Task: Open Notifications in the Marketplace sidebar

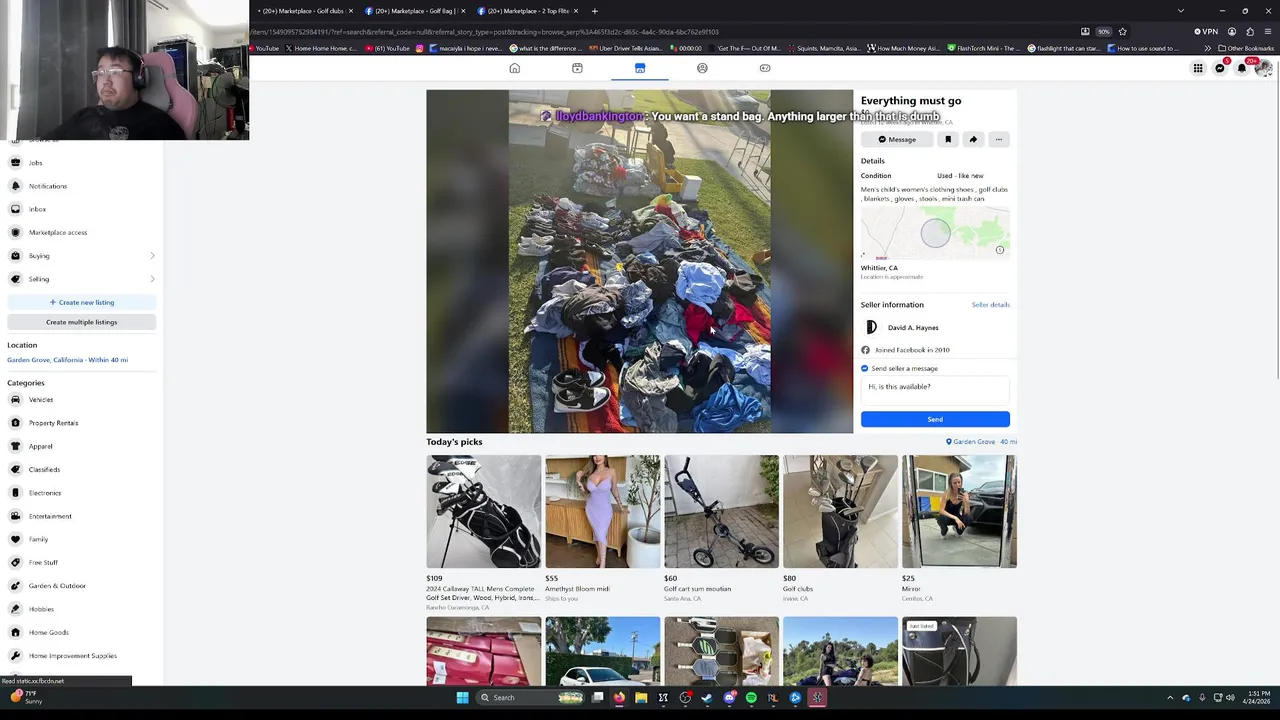Action: click(80, 186)
